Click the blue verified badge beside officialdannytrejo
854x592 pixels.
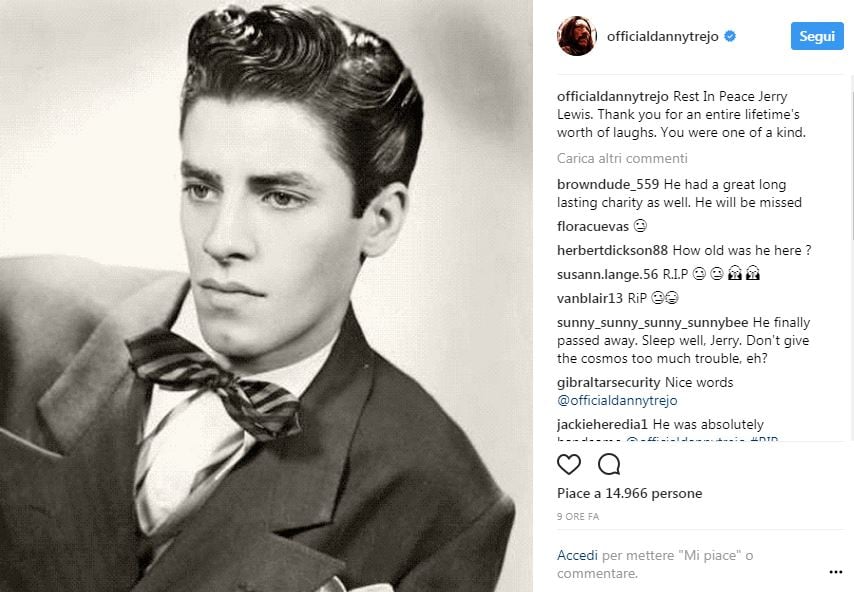(x=731, y=35)
